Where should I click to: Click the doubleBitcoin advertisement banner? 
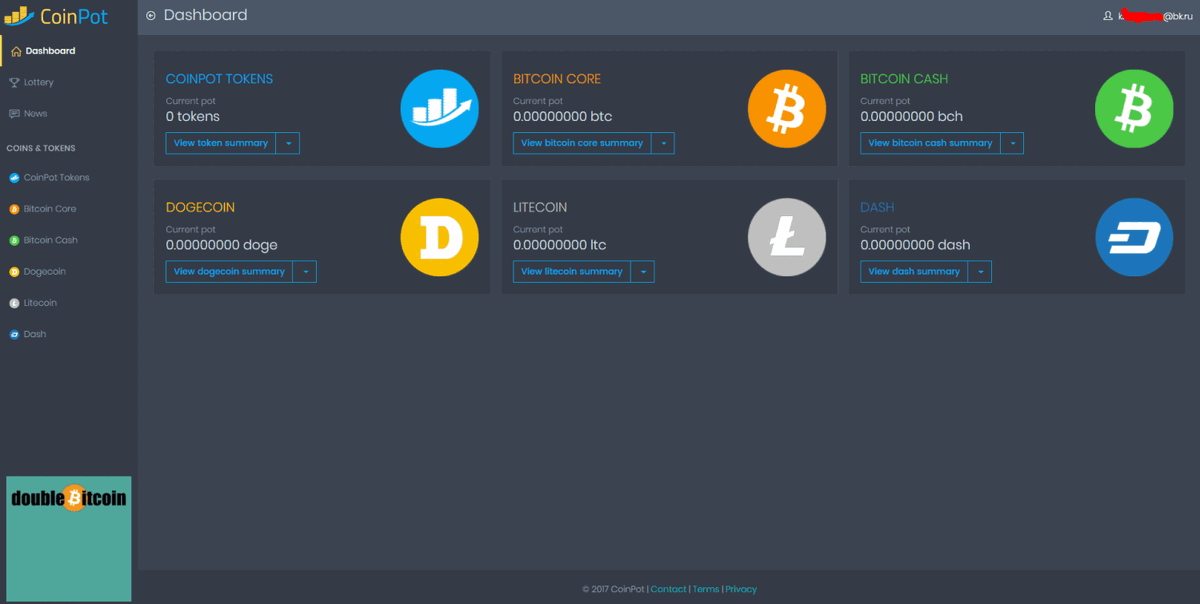[69, 538]
